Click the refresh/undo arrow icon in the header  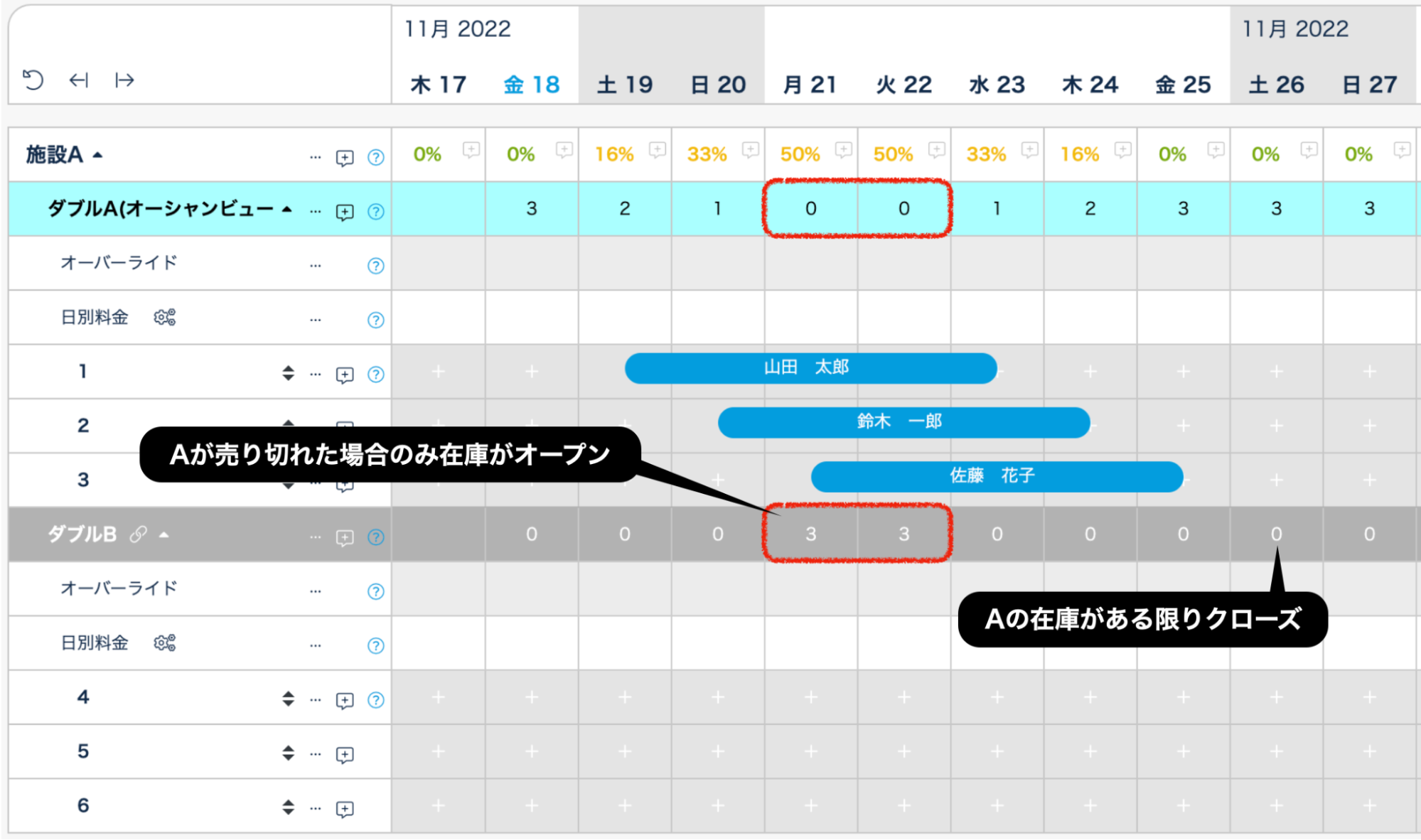pyautogui.click(x=33, y=80)
